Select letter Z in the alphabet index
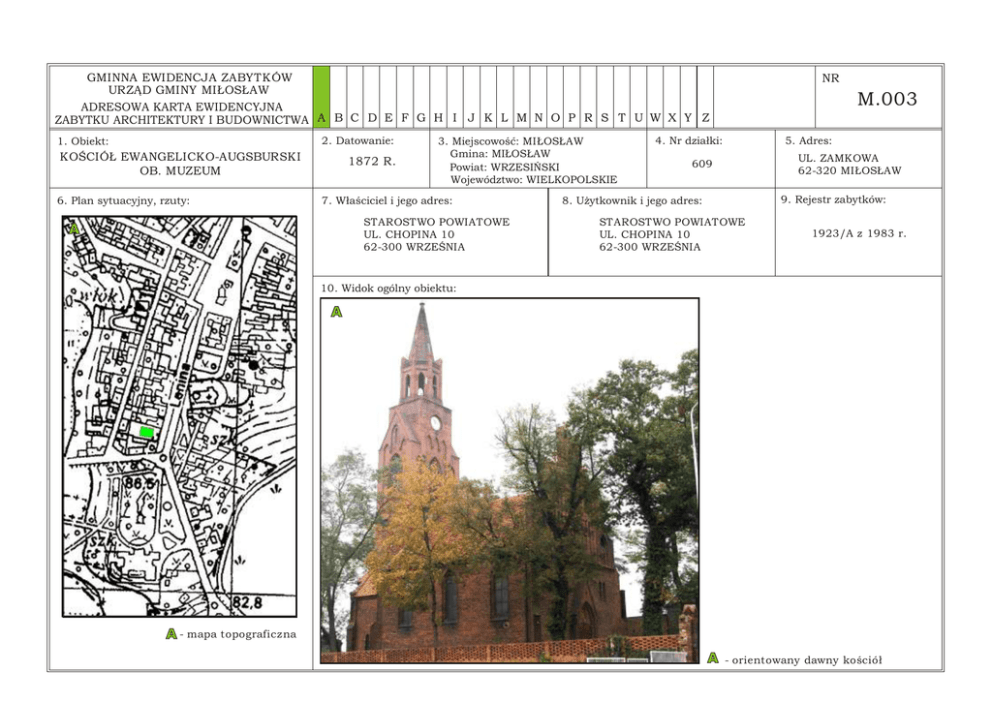 [705, 118]
